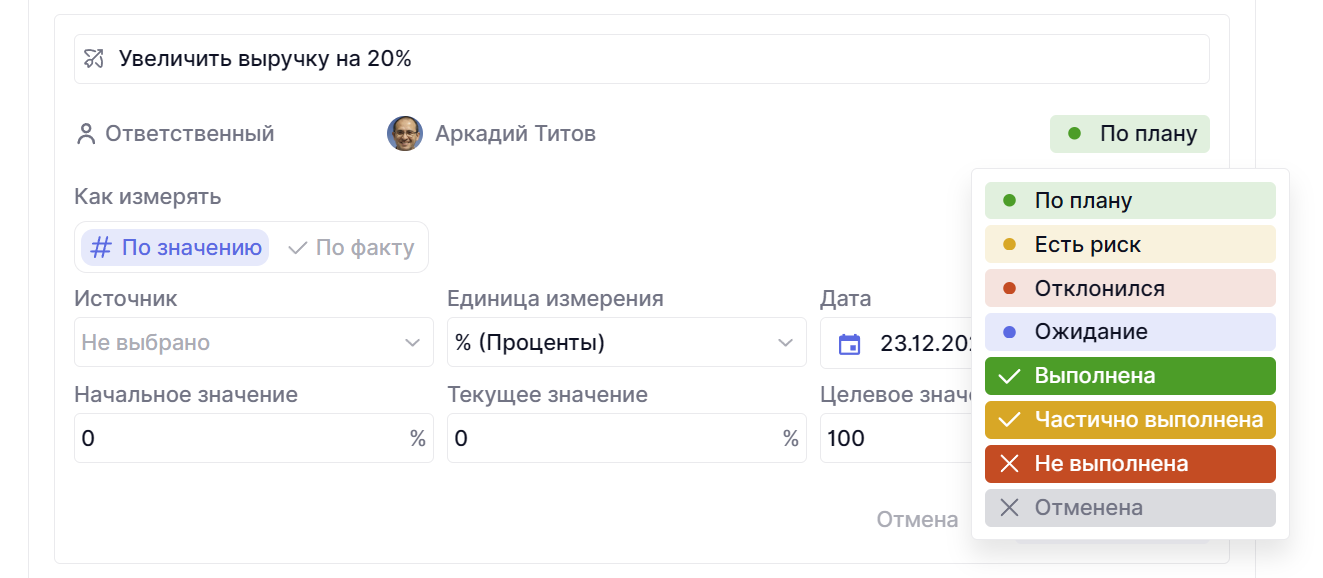Click Аркадий Титов's avatar photo
Image resolution: width=1323 pixels, height=578 pixels.
coord(405,134)
